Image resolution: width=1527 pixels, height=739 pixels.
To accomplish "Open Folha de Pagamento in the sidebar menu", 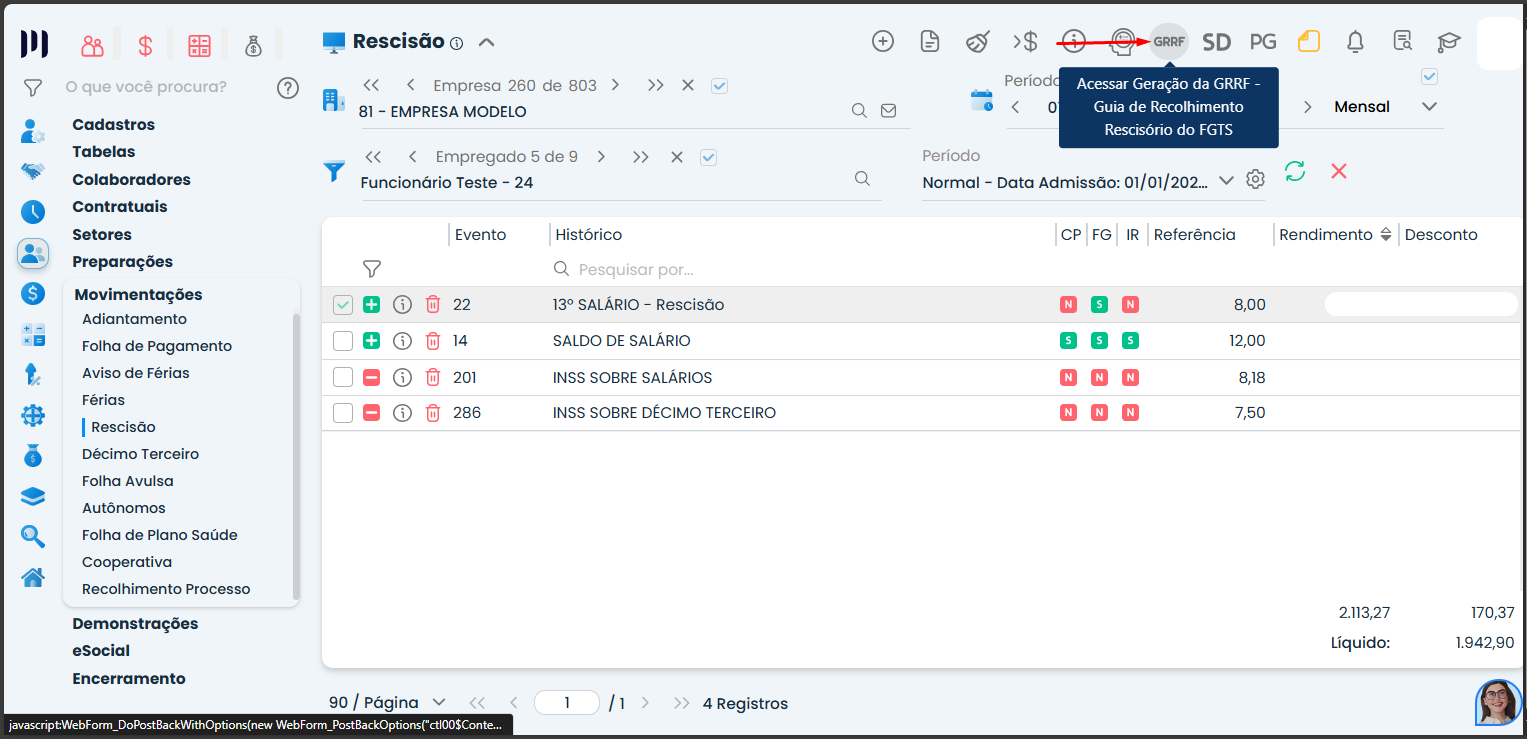I will (x=157, y=346).
